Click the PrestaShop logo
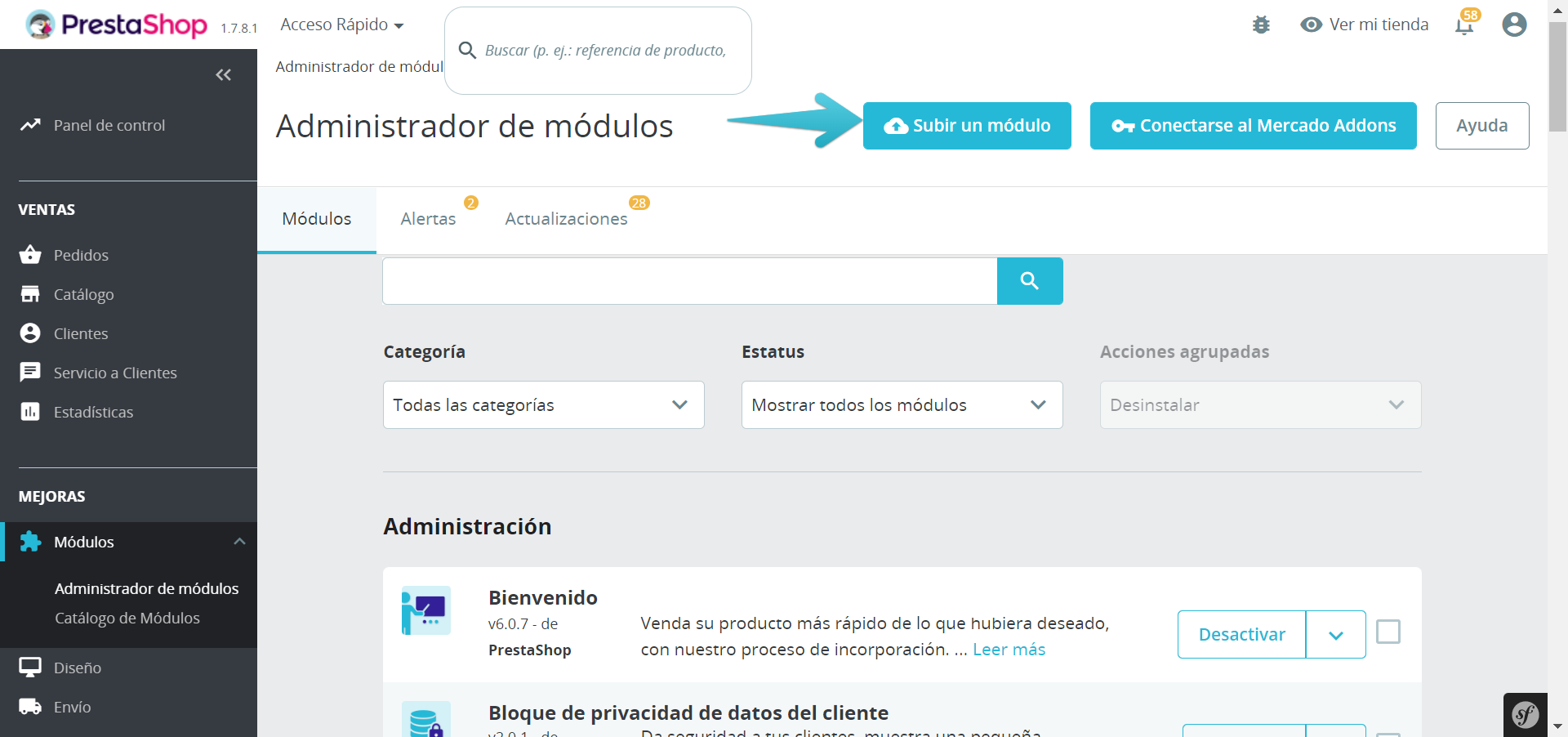The height and width of the screenshot is (737, 1568). (x=116, y=25)
